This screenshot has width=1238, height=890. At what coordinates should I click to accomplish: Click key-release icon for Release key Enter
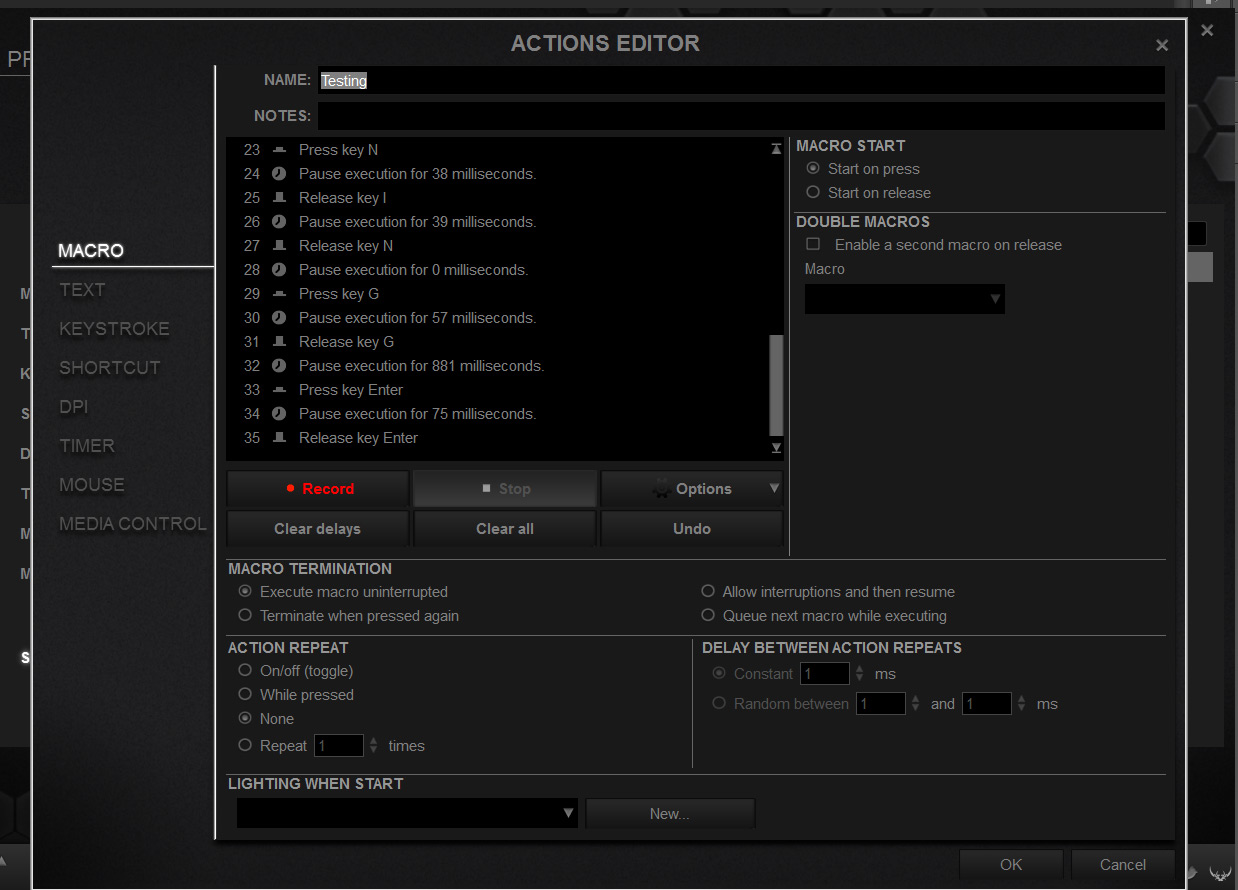[x=279, y=438]
